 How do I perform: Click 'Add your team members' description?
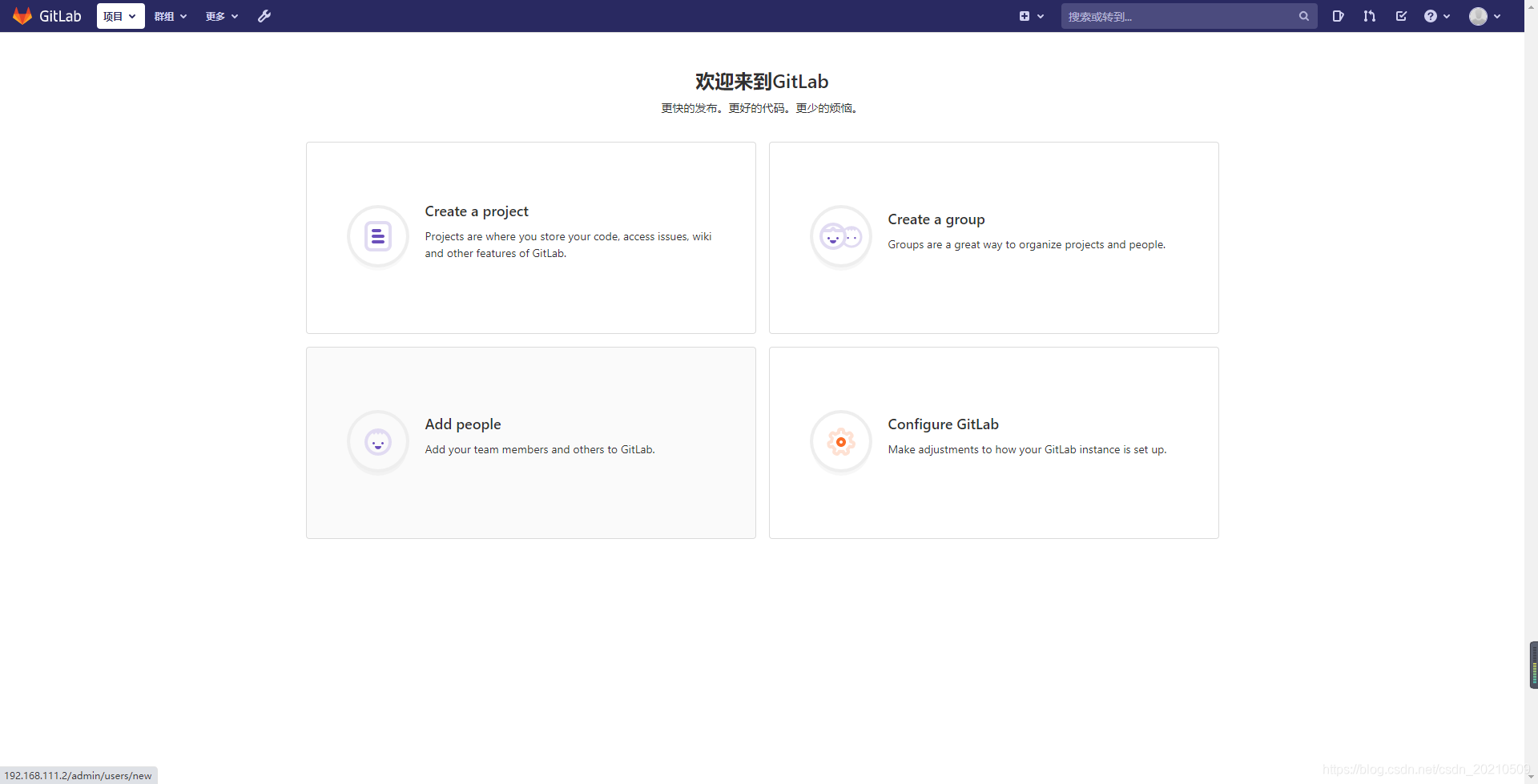(540, 450)
